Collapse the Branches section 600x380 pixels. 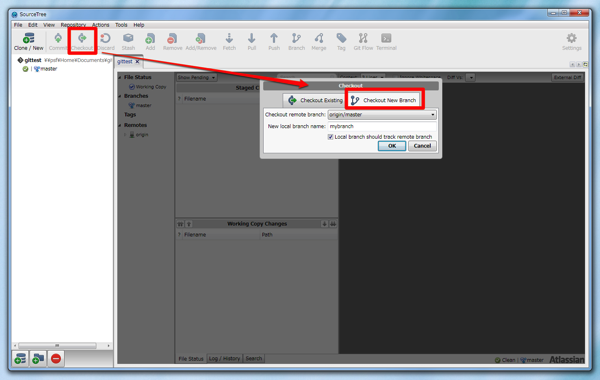[120, 96]
